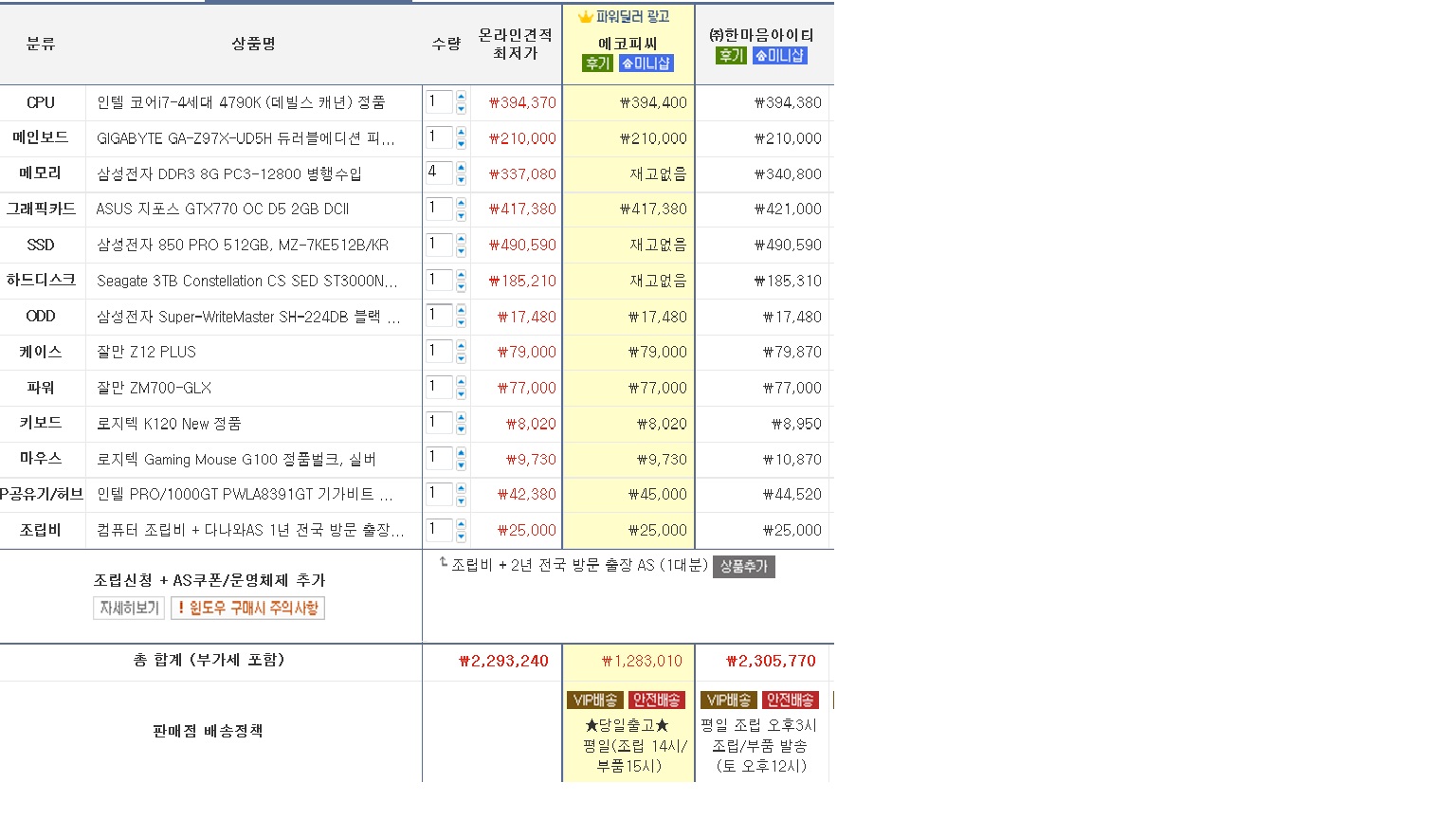Open 삼성전자 DDR3 8G PC3-12800 link
Viewport: 1456px width, 819px height.
229,173
